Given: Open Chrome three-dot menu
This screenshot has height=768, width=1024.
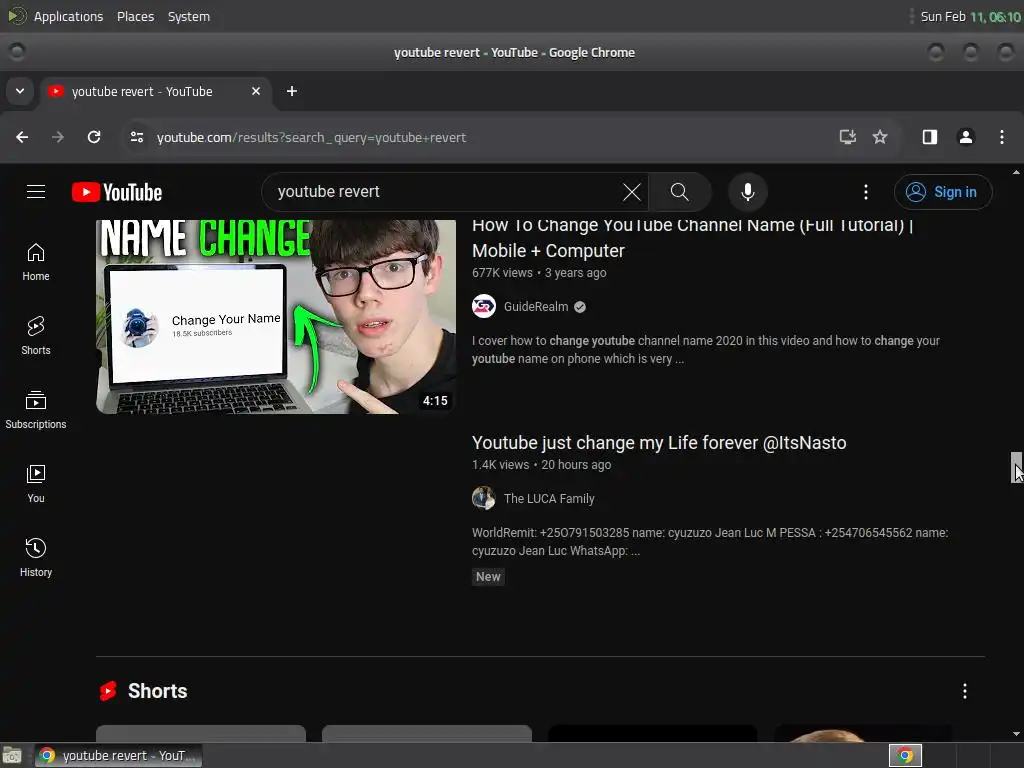Looking at the screenshot, I should 1002,137.
